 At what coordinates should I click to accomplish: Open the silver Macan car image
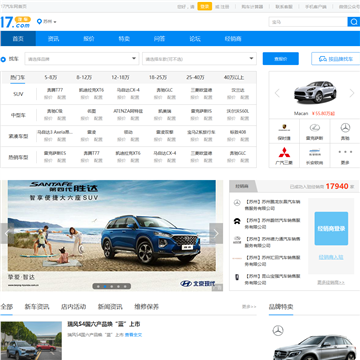(x=315, y=92)
